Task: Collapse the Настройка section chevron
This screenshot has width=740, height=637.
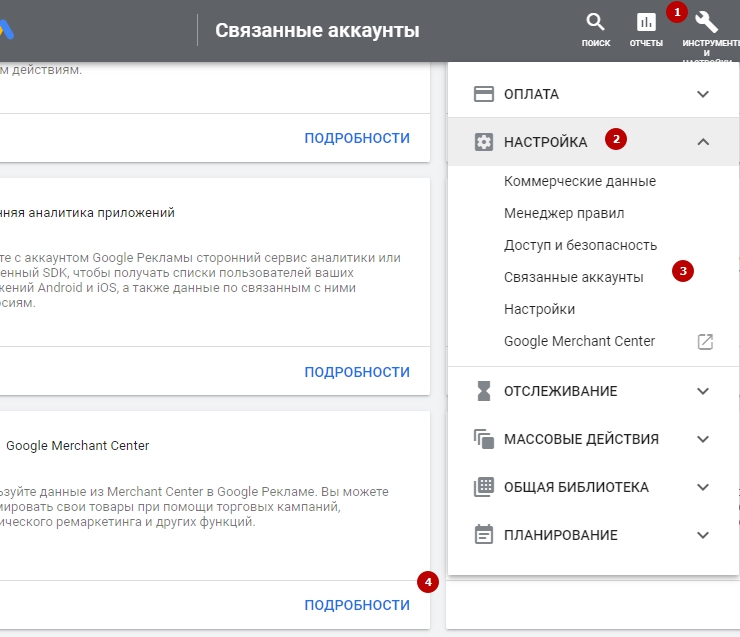Action: pos(703,142)
